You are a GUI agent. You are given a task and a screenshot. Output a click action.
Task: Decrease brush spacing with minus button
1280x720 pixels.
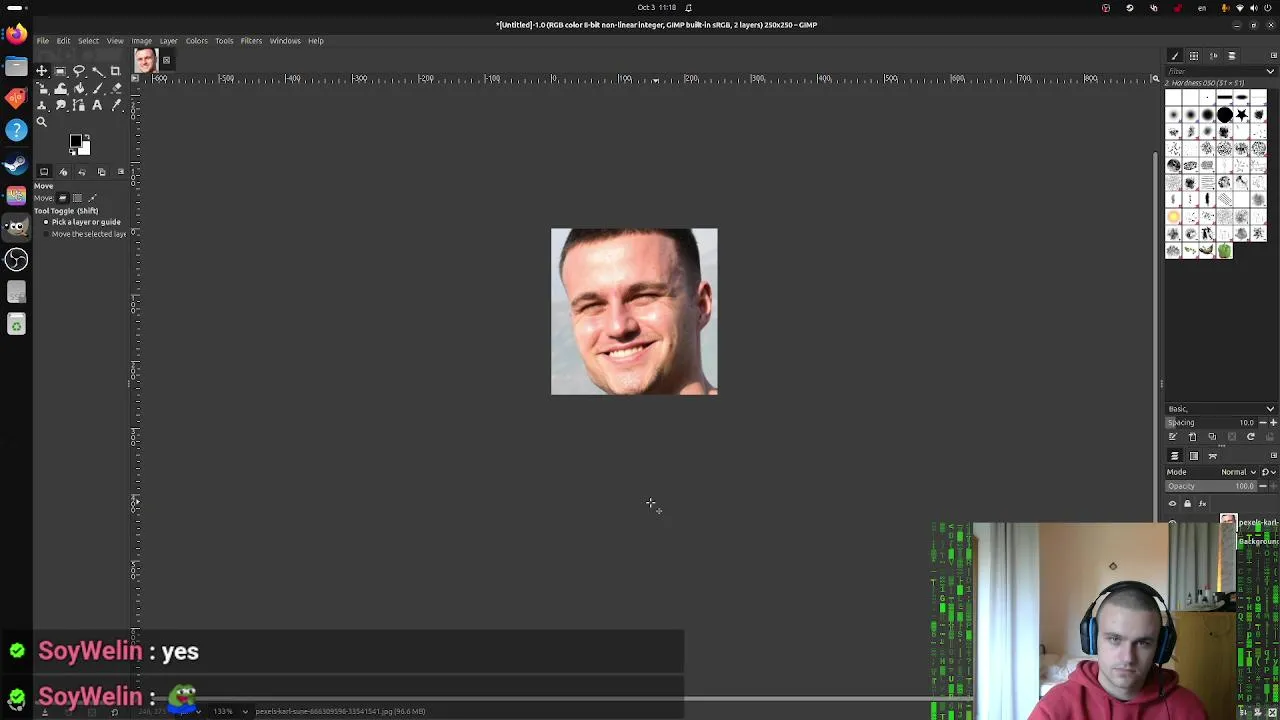1263,423
